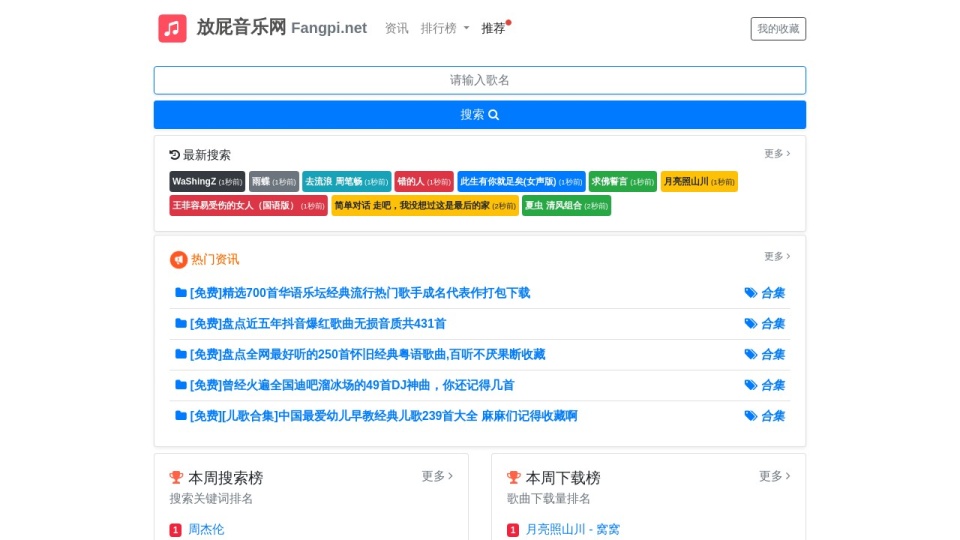960x540 pixels.
Task: Open the 精选700首华语乐坛经典 article link
Action: pos(360,293)
